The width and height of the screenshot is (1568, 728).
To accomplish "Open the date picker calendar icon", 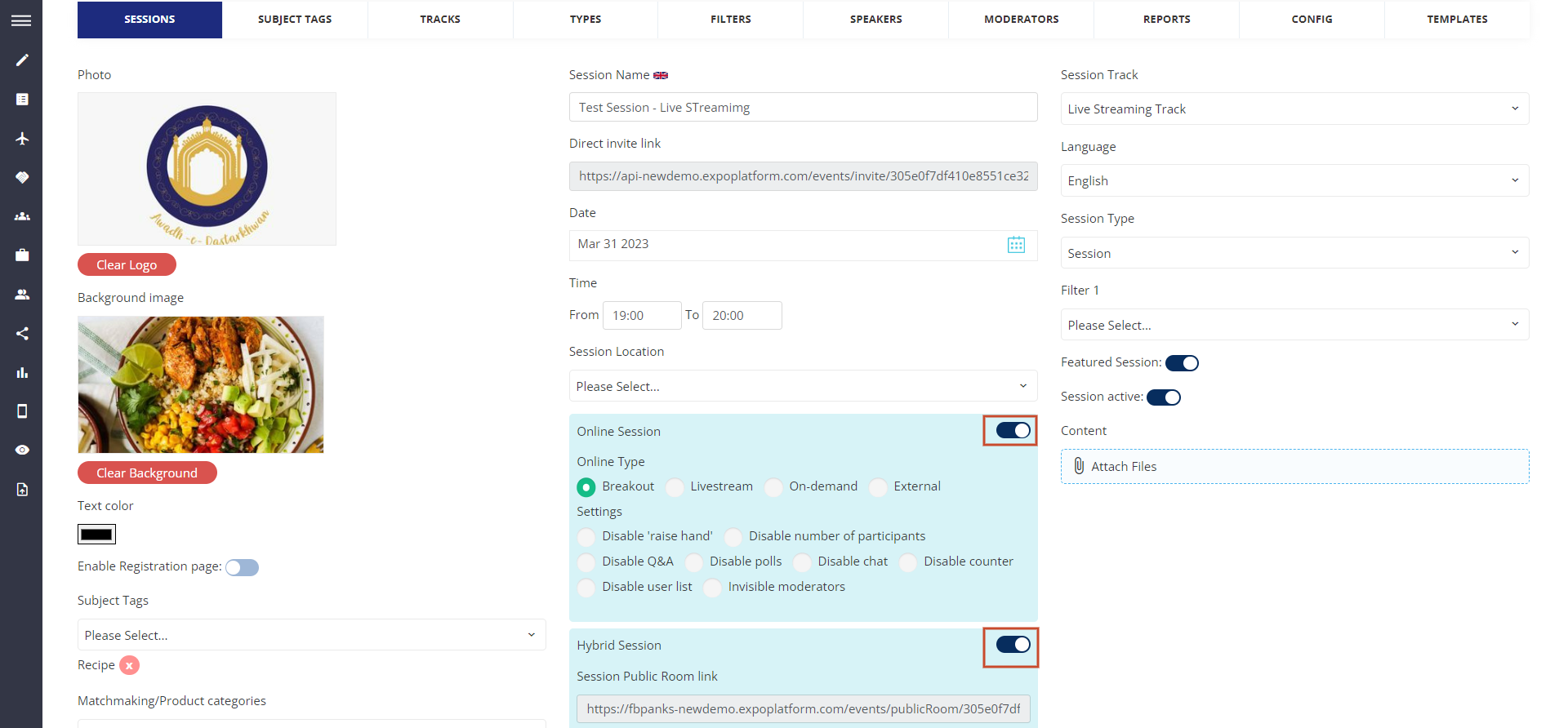I will [x=1016, y=245].
